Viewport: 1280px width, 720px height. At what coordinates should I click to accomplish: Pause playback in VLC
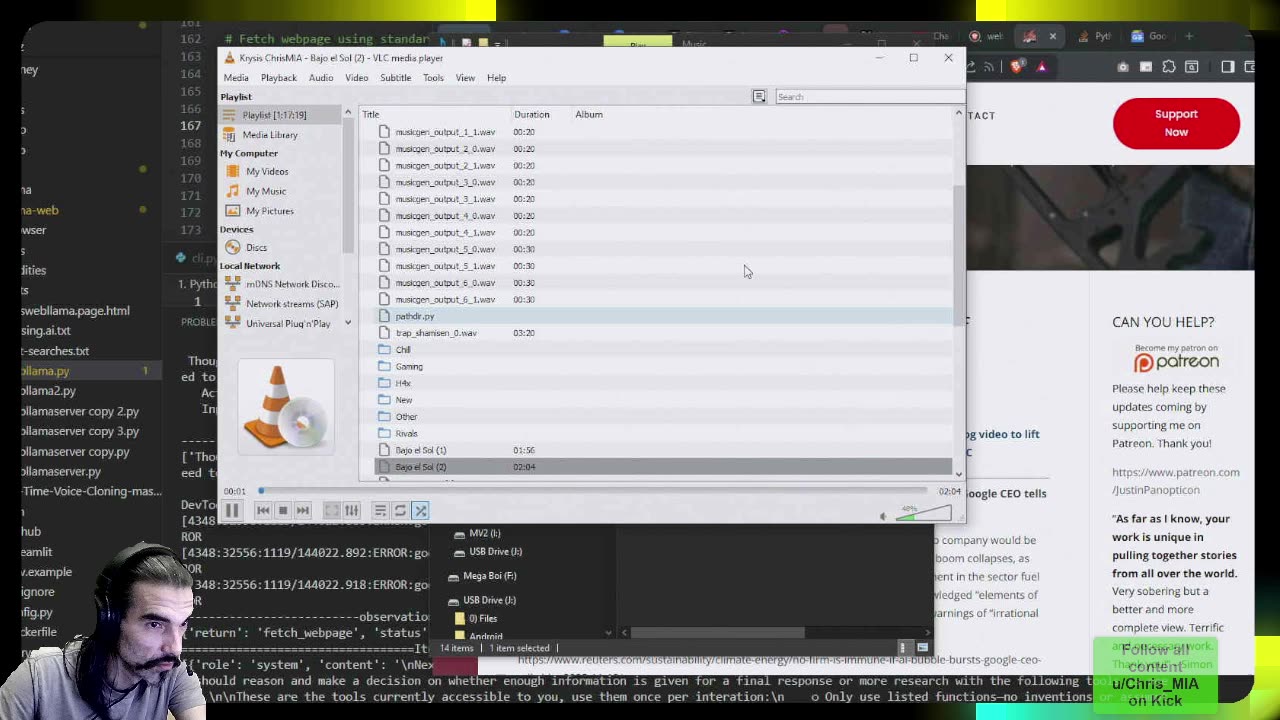click(x=232, y=511)
